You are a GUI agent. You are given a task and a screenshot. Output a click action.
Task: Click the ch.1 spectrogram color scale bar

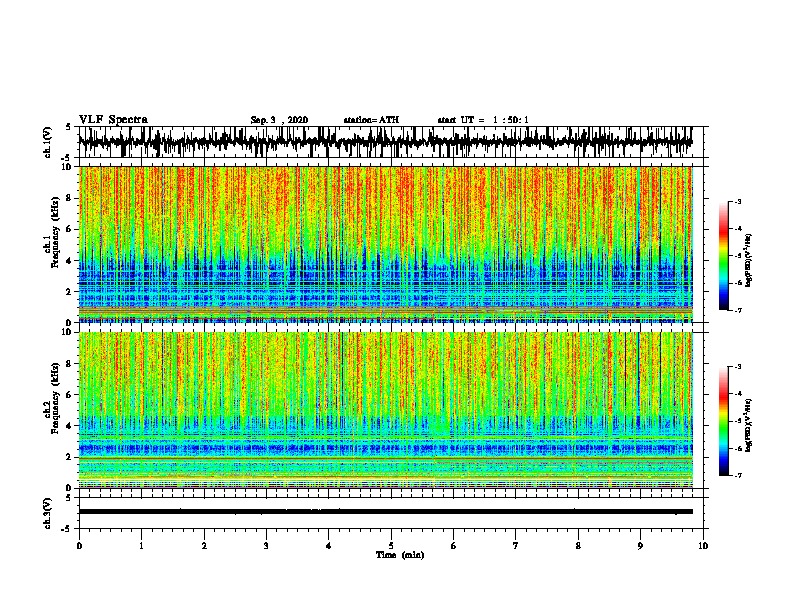[723, 256]
